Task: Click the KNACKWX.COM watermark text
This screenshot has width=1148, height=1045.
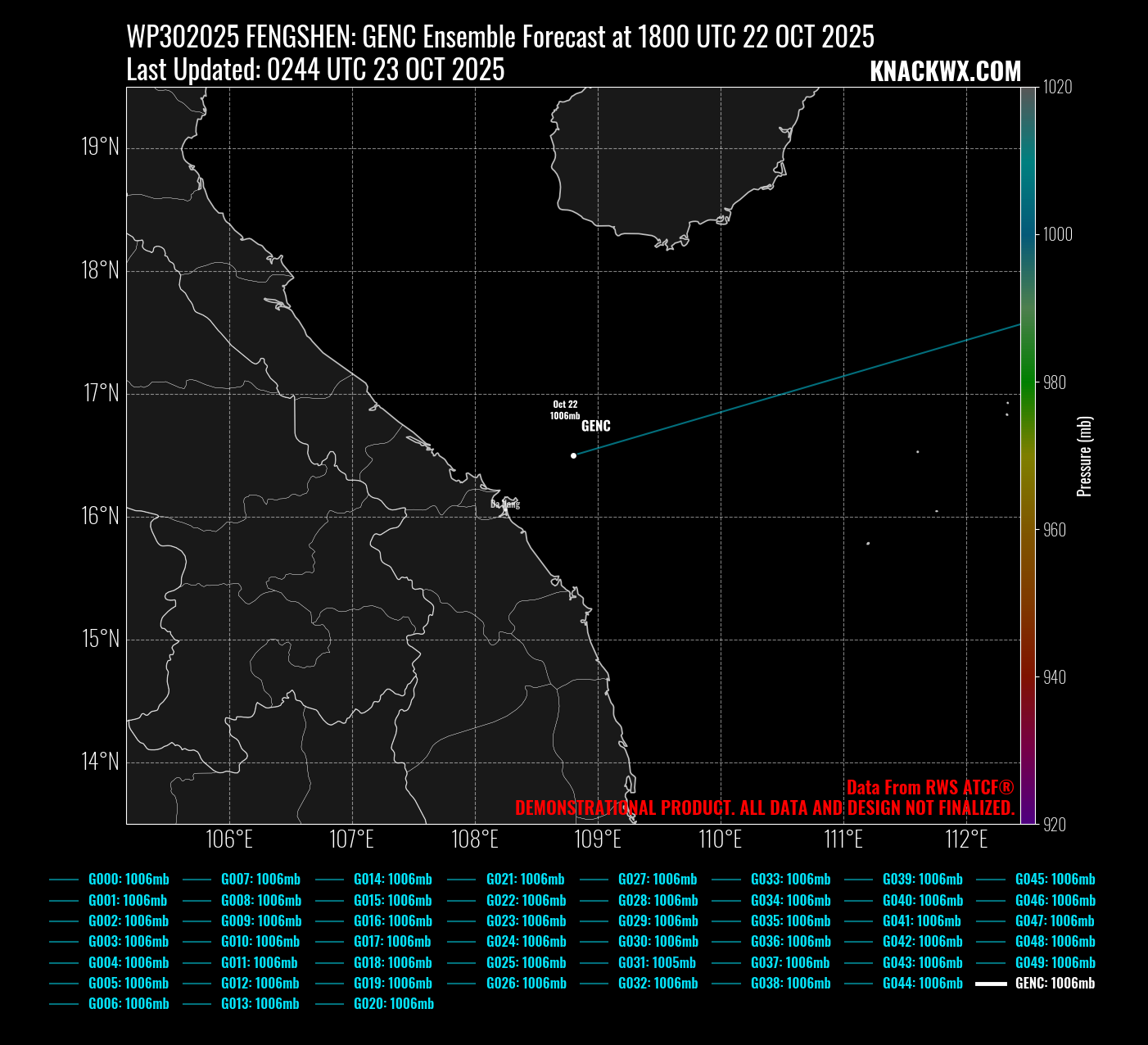Action: pos(945,72)
